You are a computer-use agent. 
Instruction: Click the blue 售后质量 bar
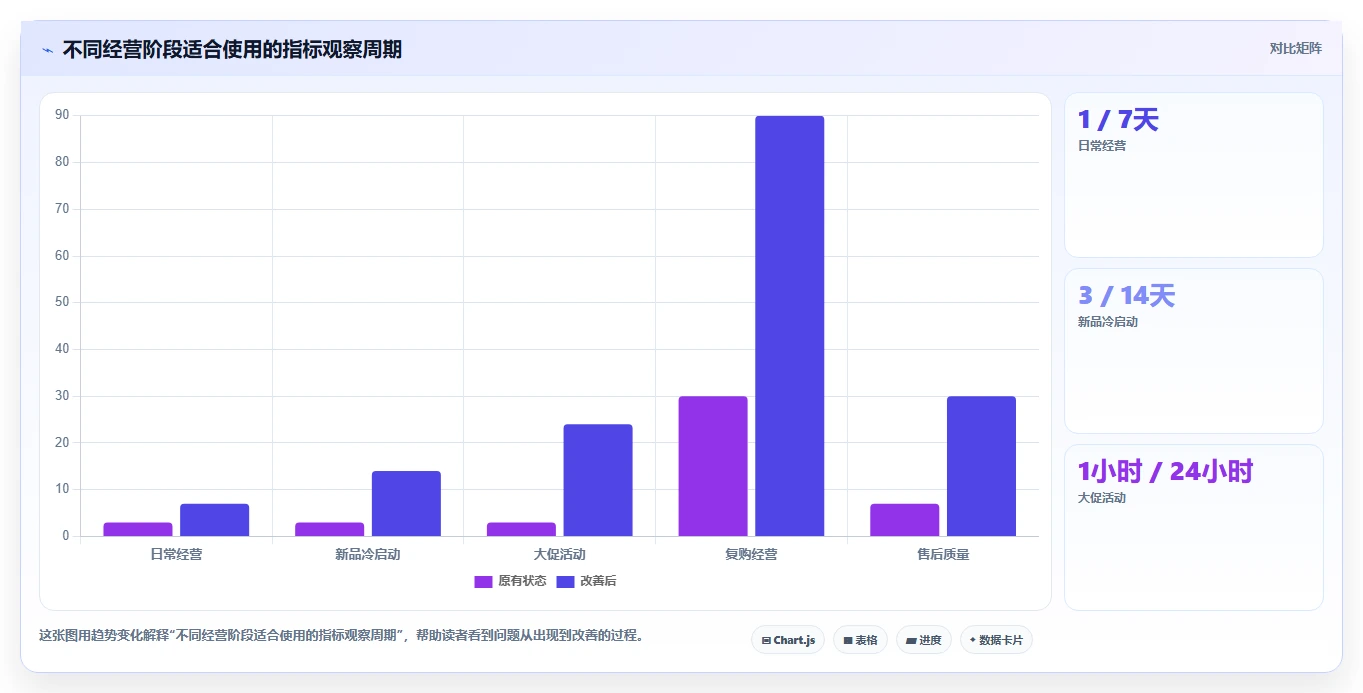coord(981,466)
